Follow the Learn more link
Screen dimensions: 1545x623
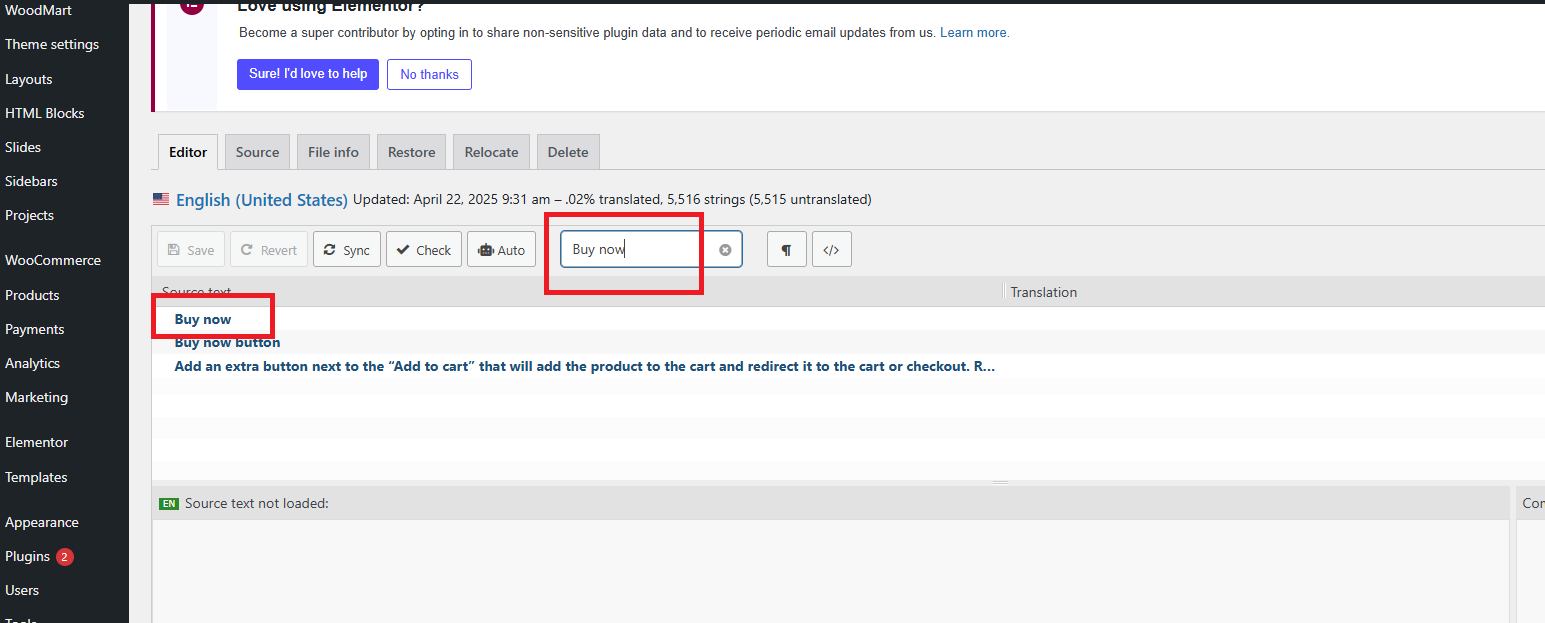tap(974, 33)
